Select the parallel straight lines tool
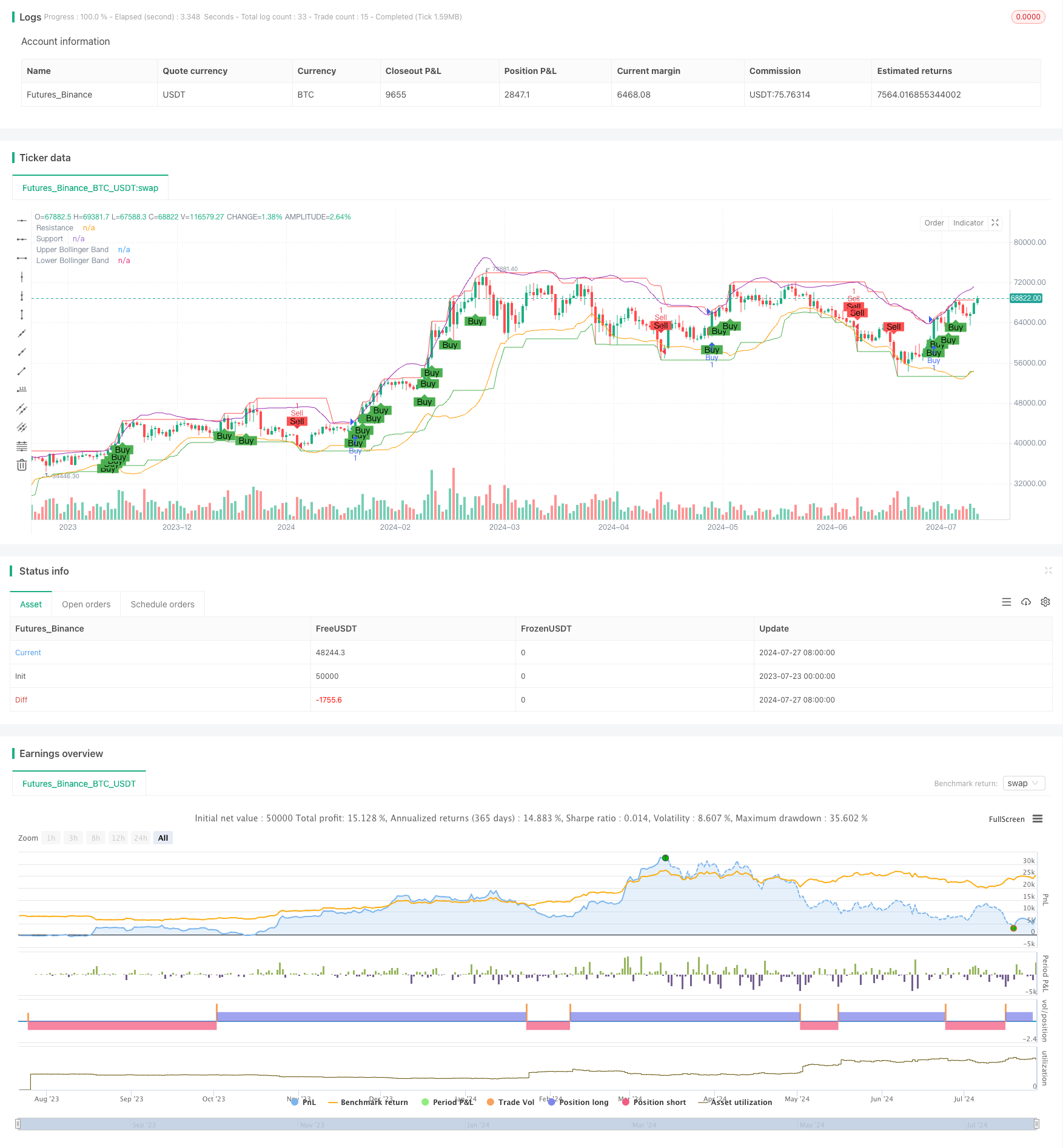The image size is (1063, 1148). pyautogui.click(x=22, y=427)
